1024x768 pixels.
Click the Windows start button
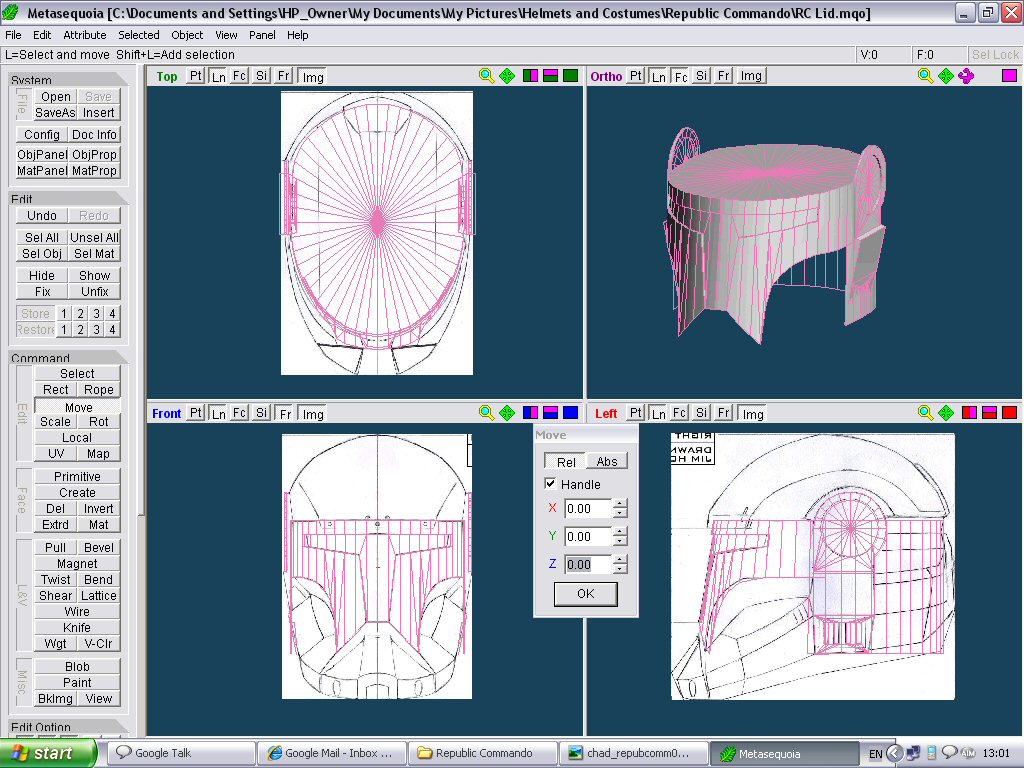48,754
